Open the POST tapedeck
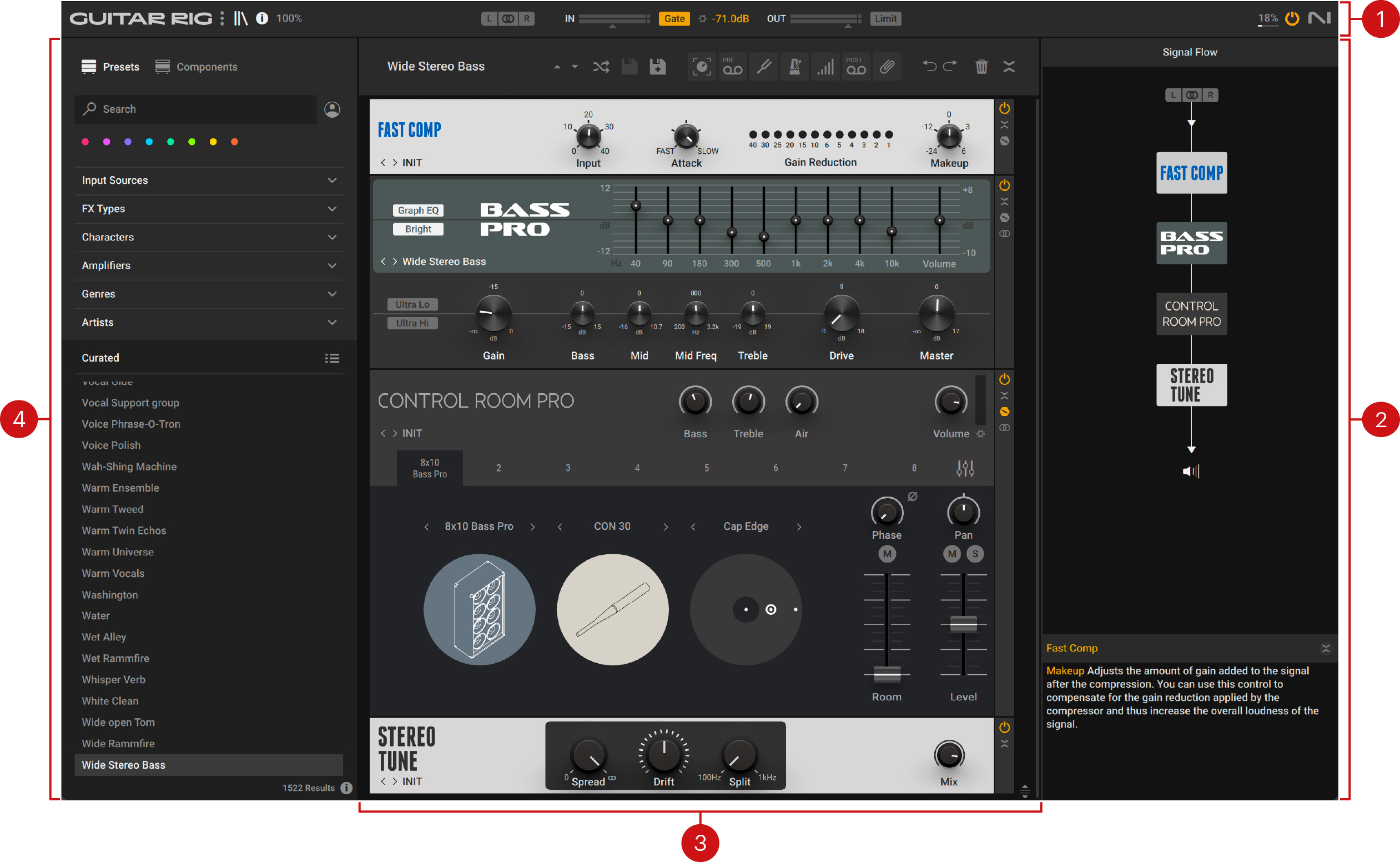This screenshot has height=862, width=1400. (x=856, y=66)
